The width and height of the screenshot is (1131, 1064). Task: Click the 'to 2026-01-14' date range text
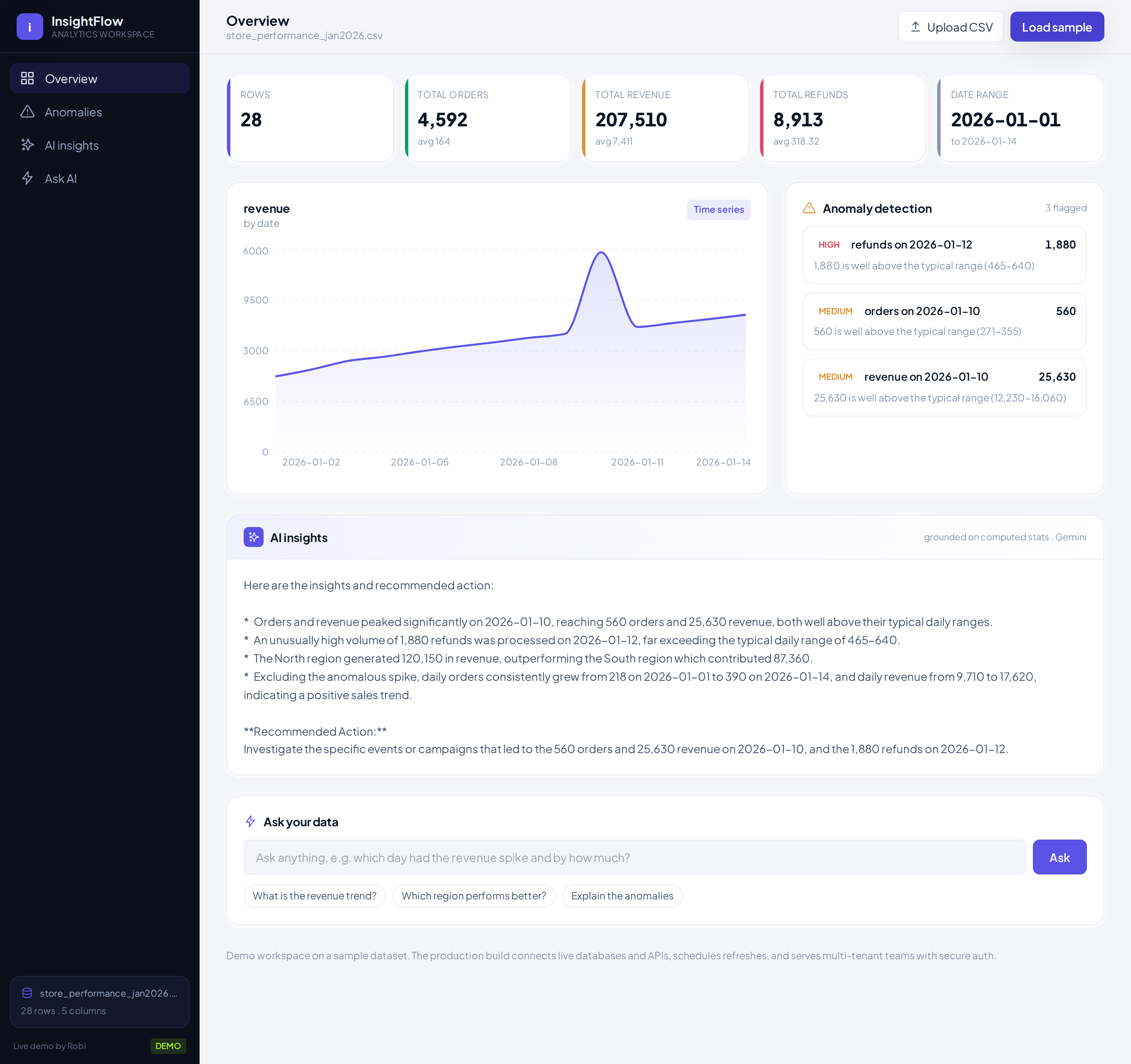coord(984,141)
